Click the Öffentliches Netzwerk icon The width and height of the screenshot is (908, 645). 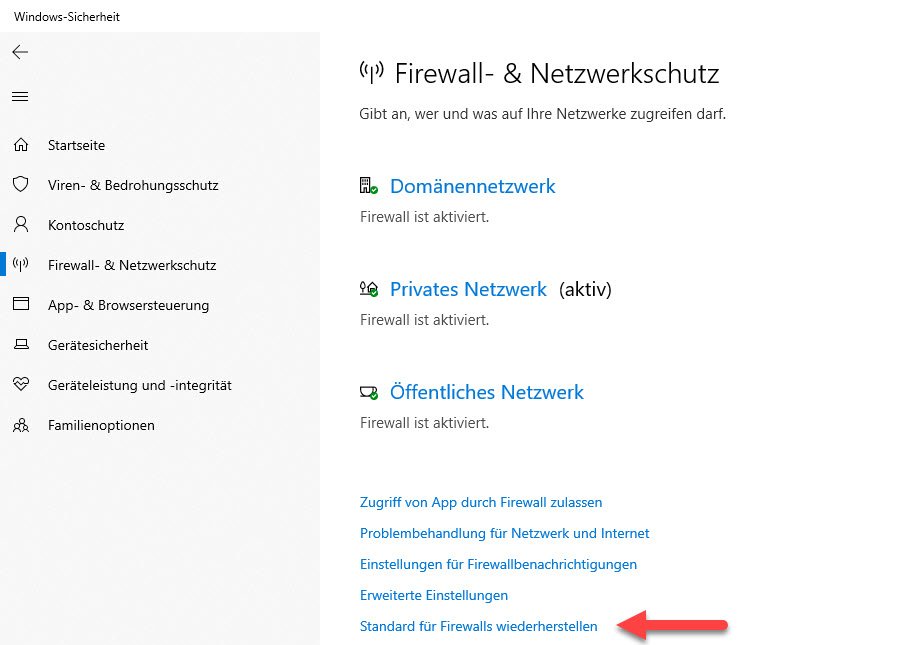click(368, 392)
